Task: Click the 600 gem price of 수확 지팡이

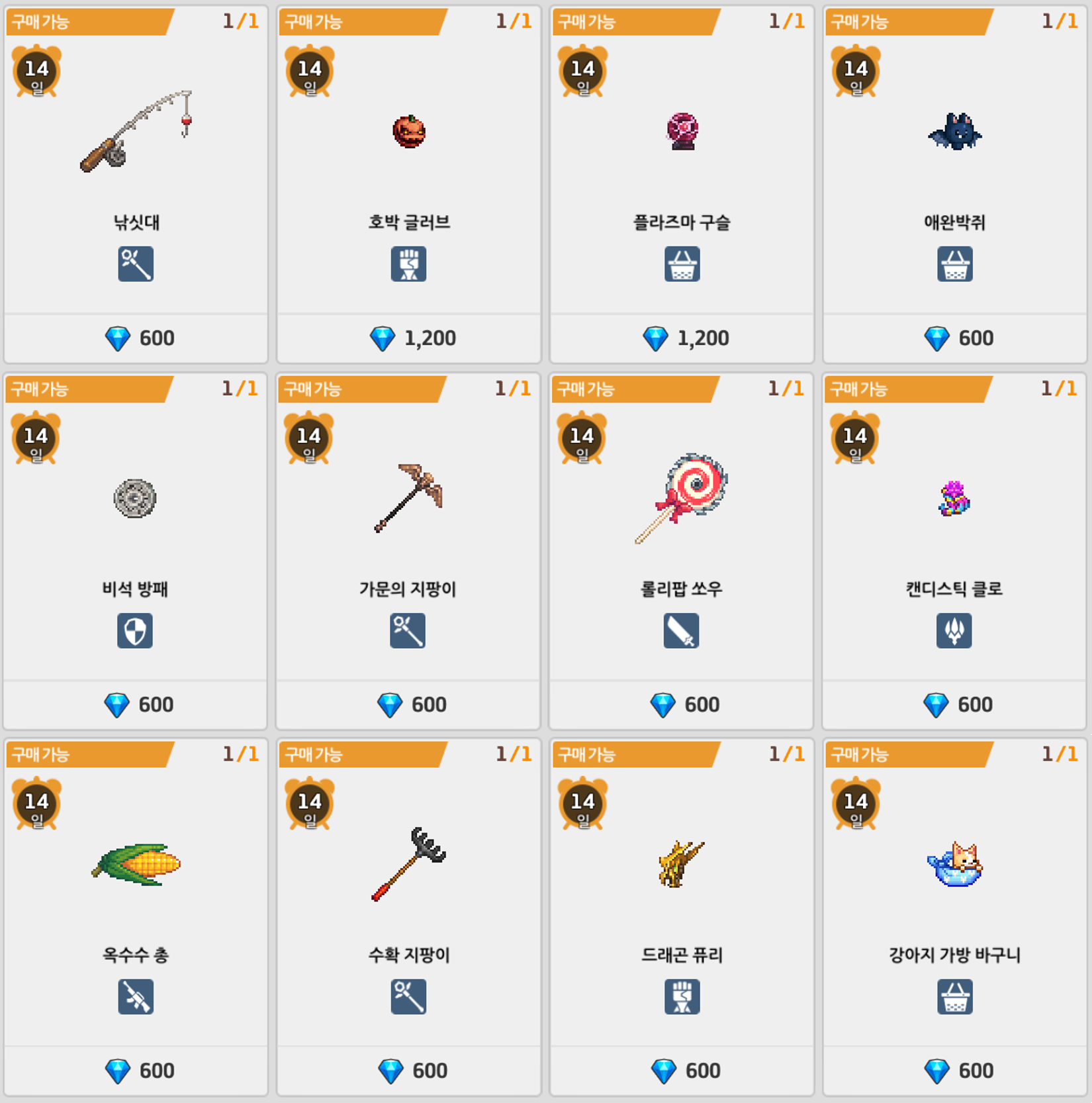Action: pos(413,1071)
